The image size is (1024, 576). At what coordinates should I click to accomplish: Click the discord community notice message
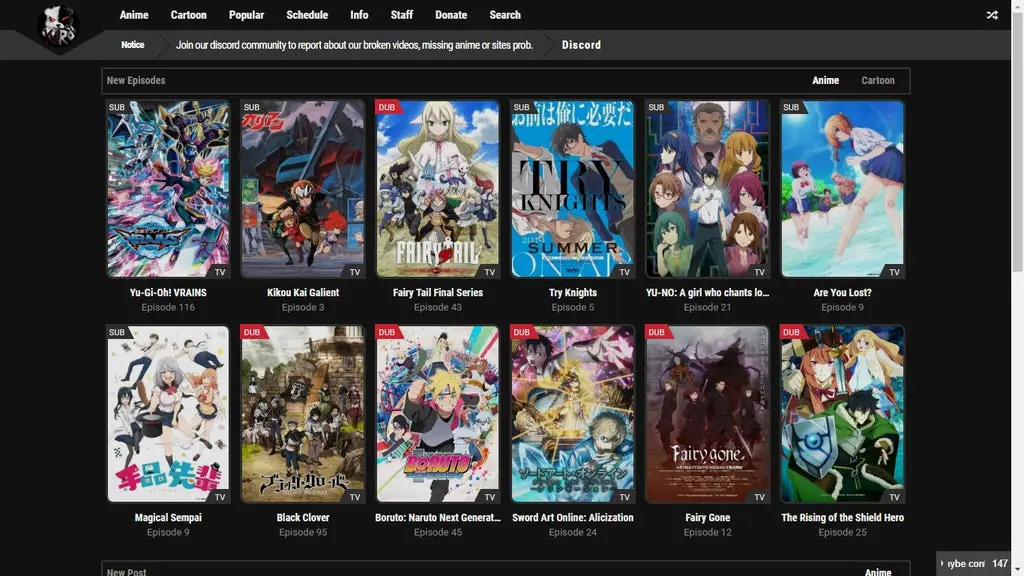355,45
